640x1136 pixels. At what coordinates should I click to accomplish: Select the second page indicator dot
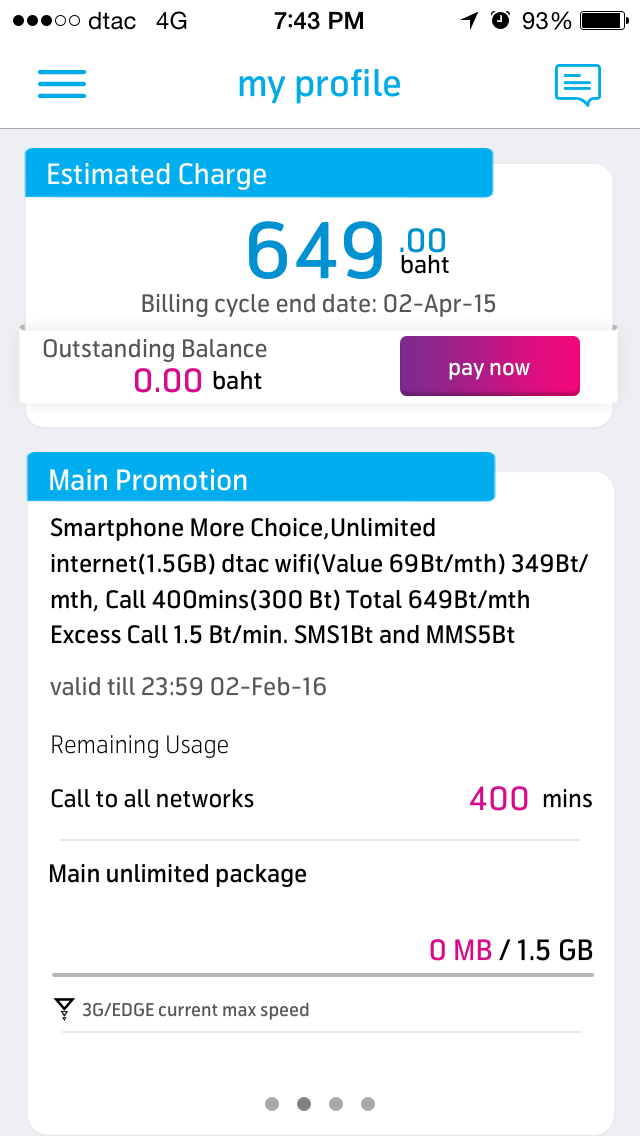[x=304, y=1104]
